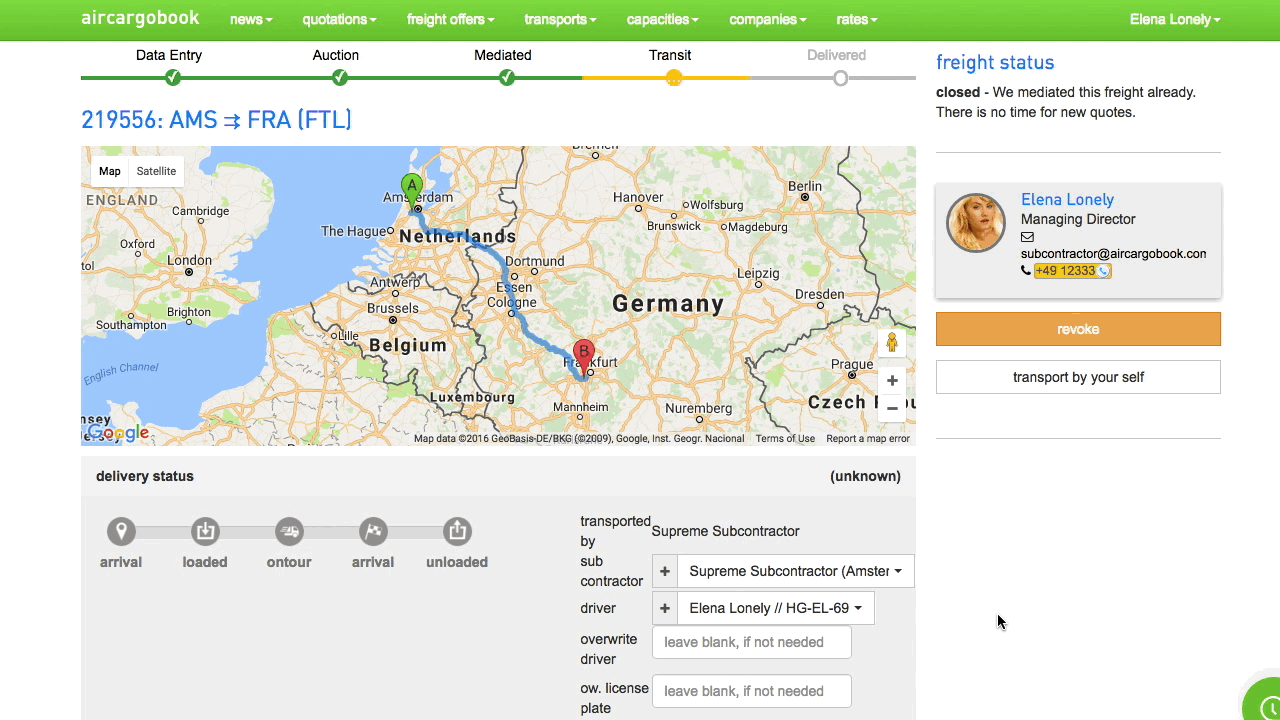Zoom in the map with plus button

click(x=892, y=381)
